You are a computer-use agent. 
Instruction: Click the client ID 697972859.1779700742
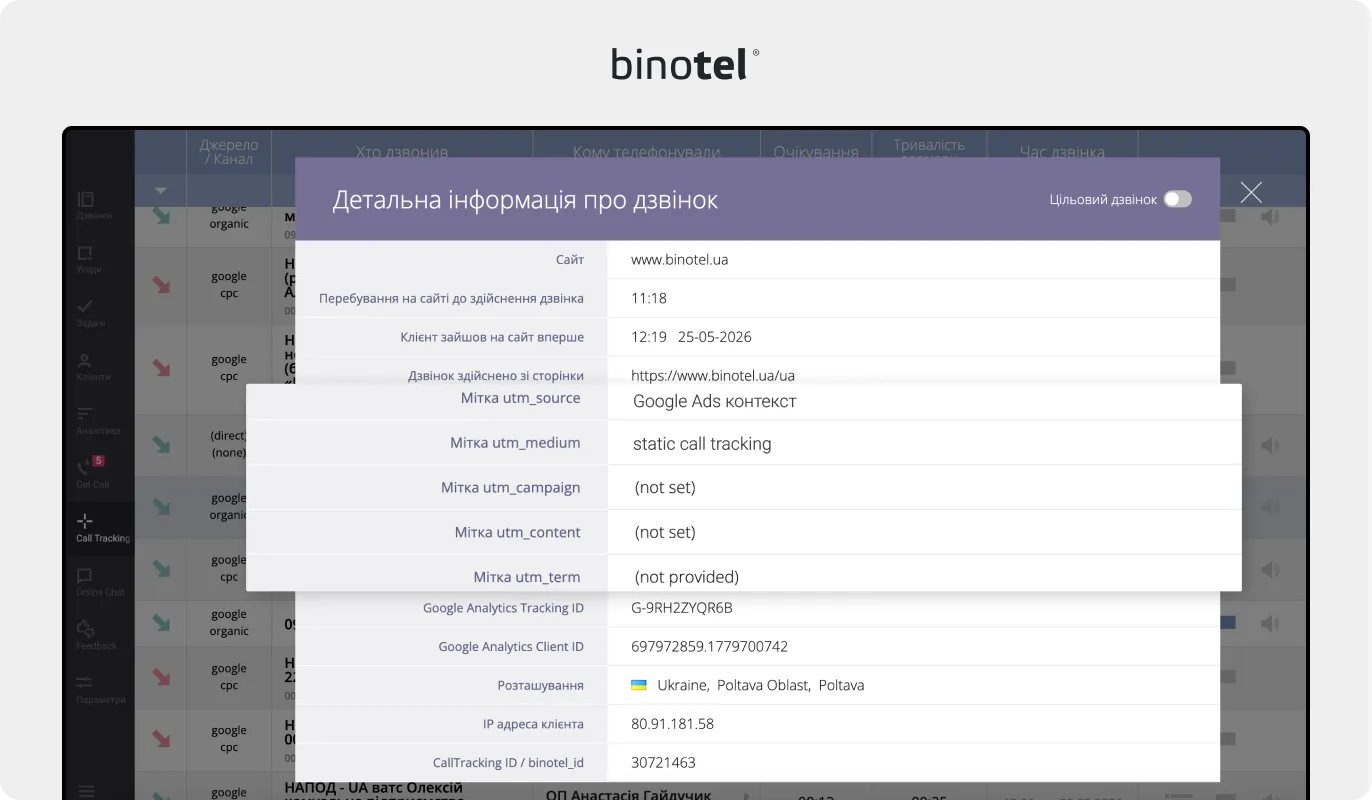(x=709, y=646)
